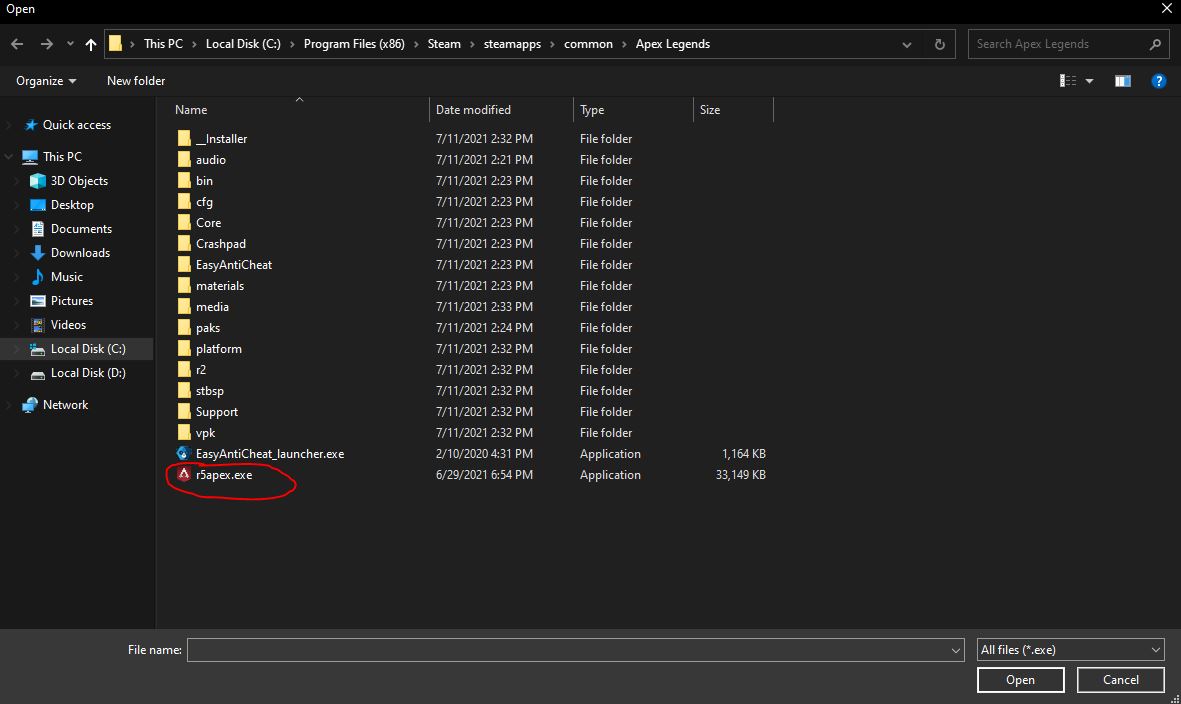This screenshot has width=1181, height=704.
Task: Sort by the Size column header
Action: click(x=710, y=110)
